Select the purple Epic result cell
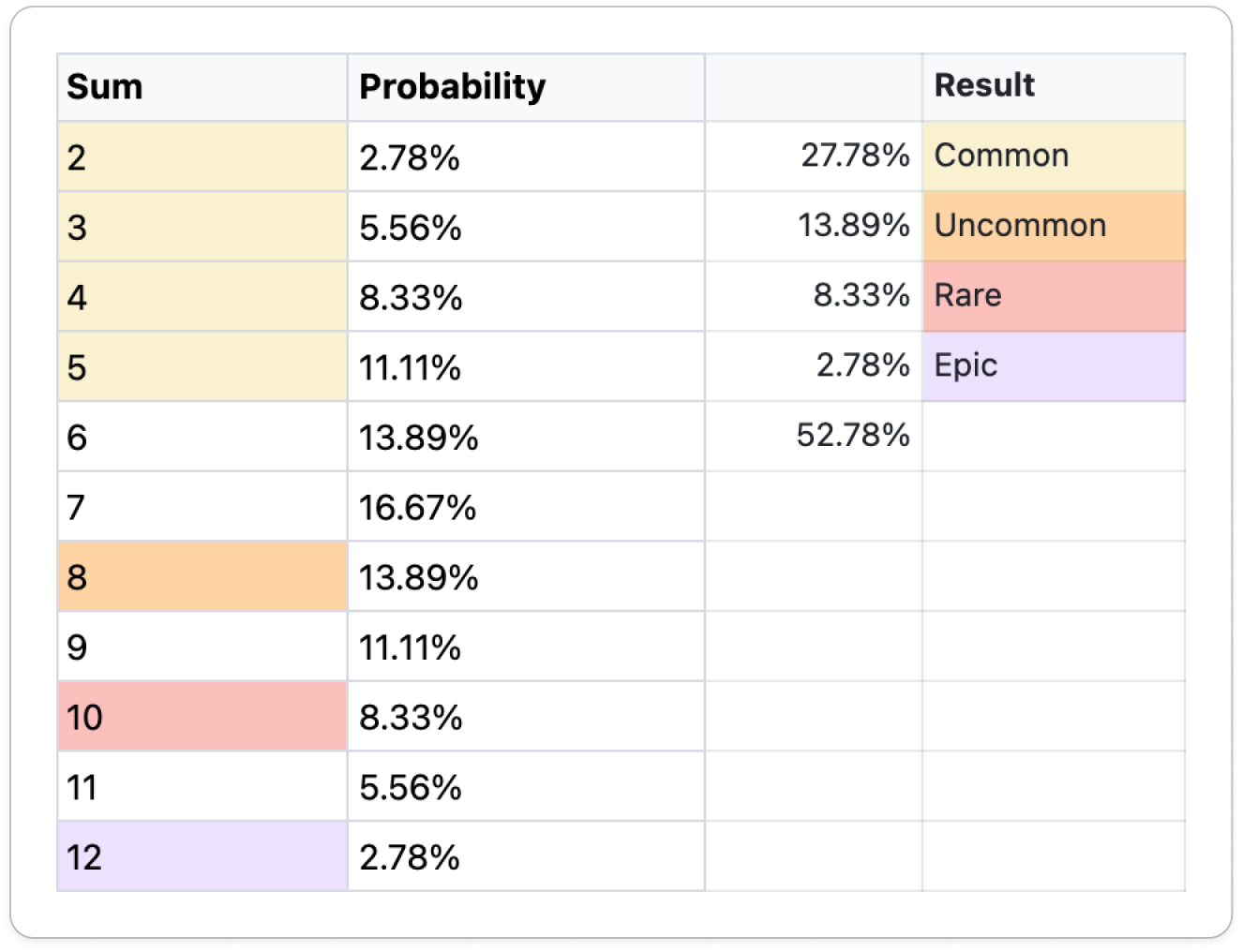This screenshot has height=952, width=1243. [1053, 365]
